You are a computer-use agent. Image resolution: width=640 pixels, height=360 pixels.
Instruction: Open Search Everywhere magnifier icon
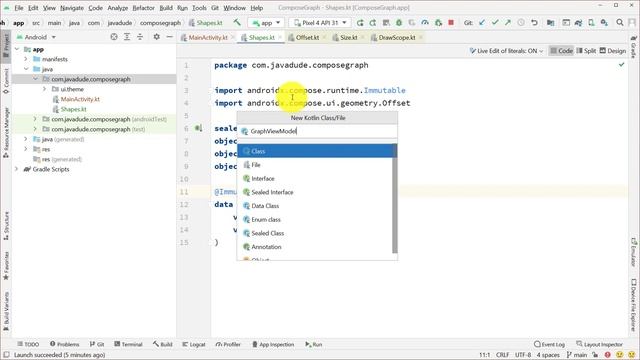(620, 23)
